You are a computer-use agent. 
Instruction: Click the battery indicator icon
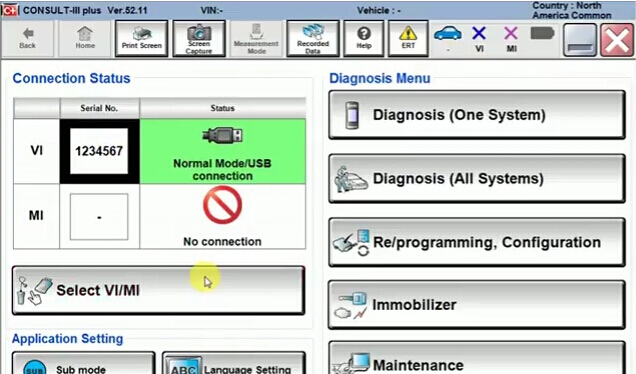point(542,33)
